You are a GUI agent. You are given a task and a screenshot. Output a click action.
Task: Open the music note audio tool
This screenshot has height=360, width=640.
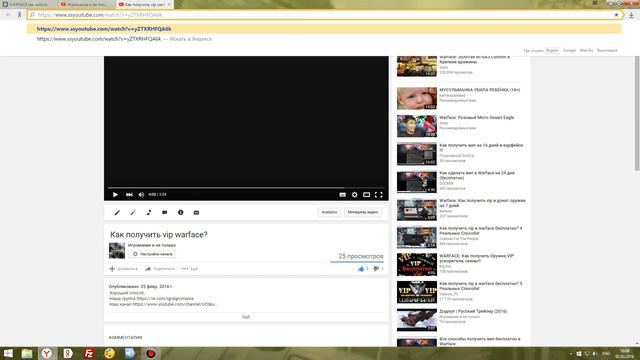click(x=149, y=212)
